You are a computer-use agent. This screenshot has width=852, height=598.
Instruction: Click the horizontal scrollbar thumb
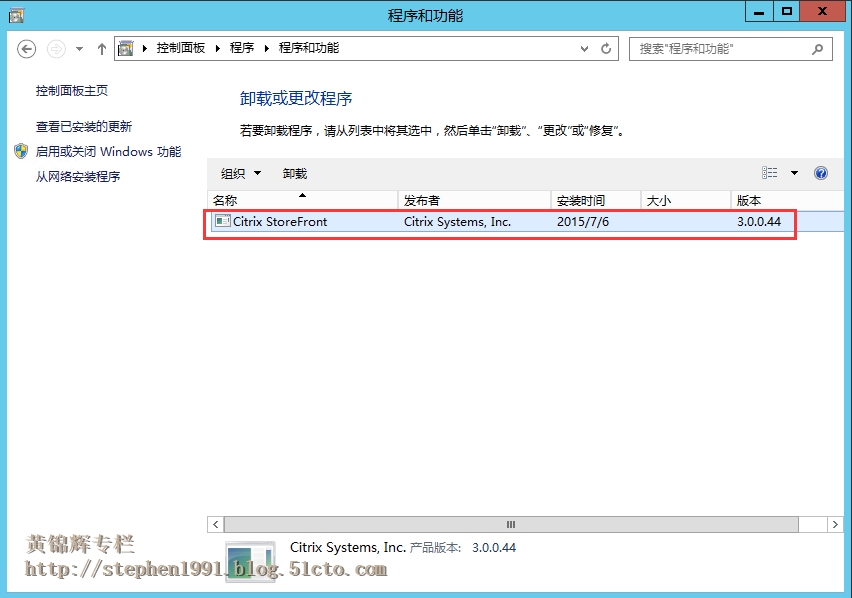tap(511, 524)
